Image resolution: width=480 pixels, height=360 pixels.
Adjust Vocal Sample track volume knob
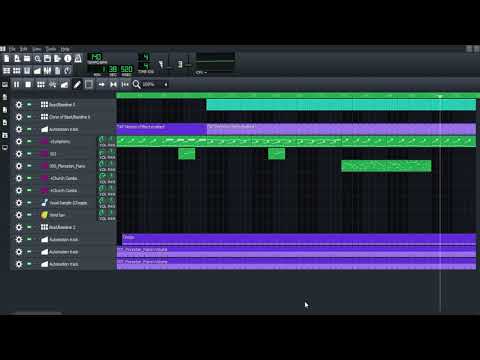(102, 201)
